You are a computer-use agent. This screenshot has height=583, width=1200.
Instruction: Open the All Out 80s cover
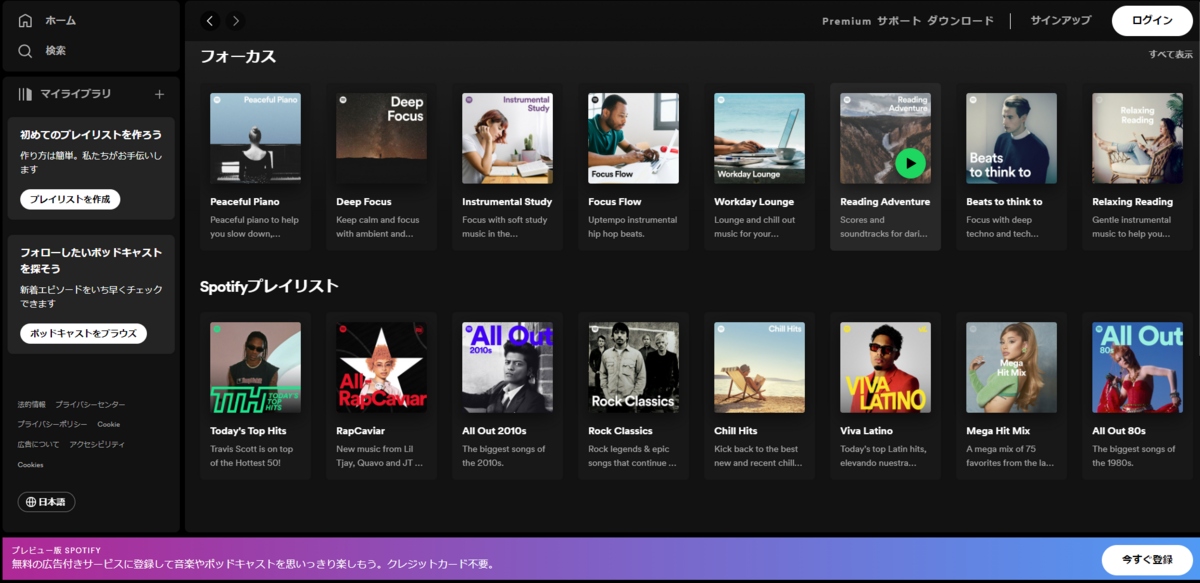[1137, 367]
